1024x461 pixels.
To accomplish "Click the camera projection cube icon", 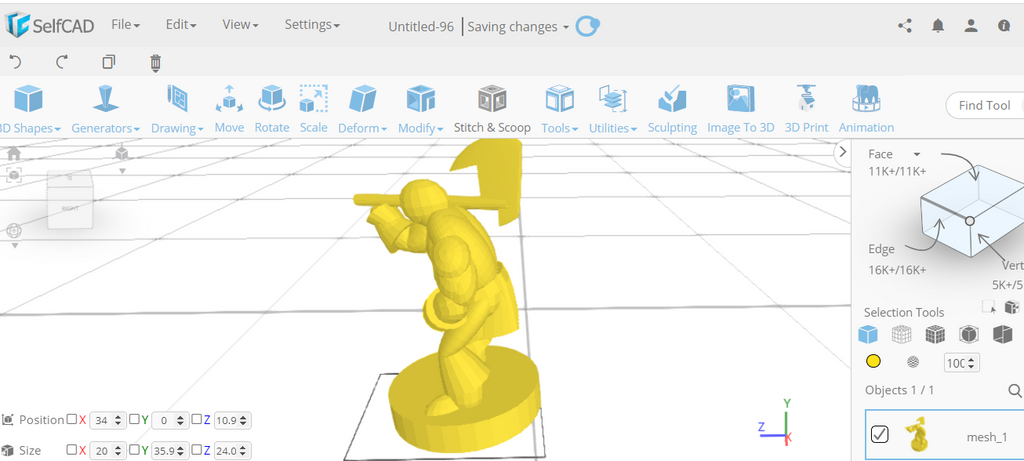I will tap(121, 153).
